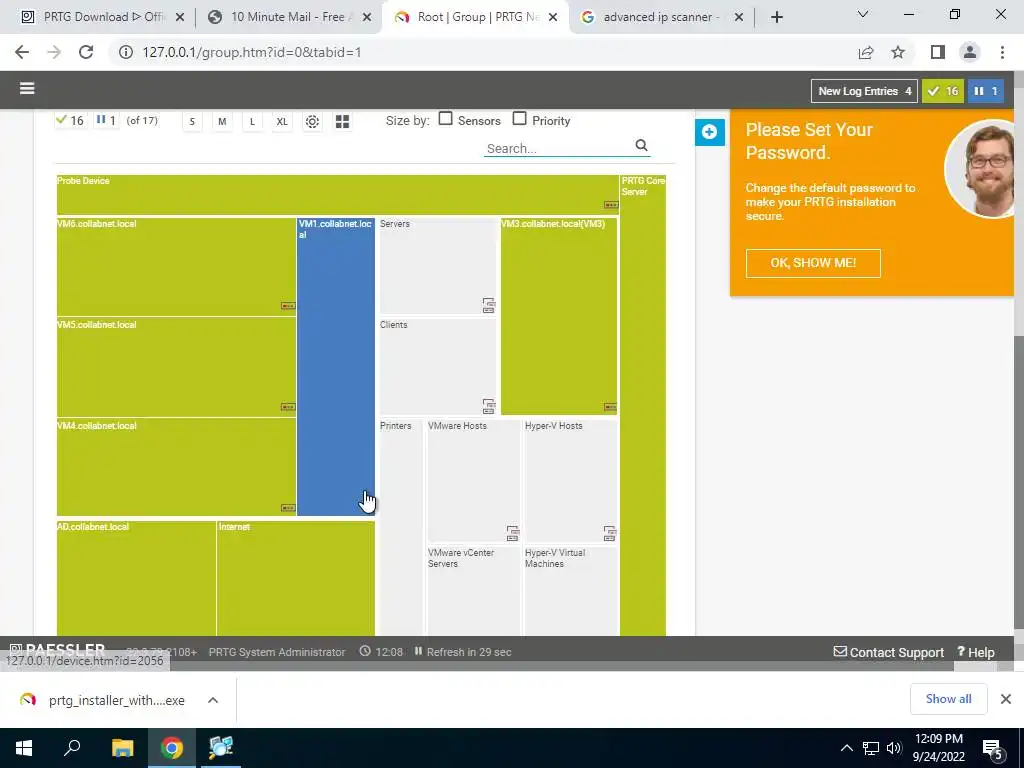
Task: Click Show all downloads button
Action: (948, 699)
